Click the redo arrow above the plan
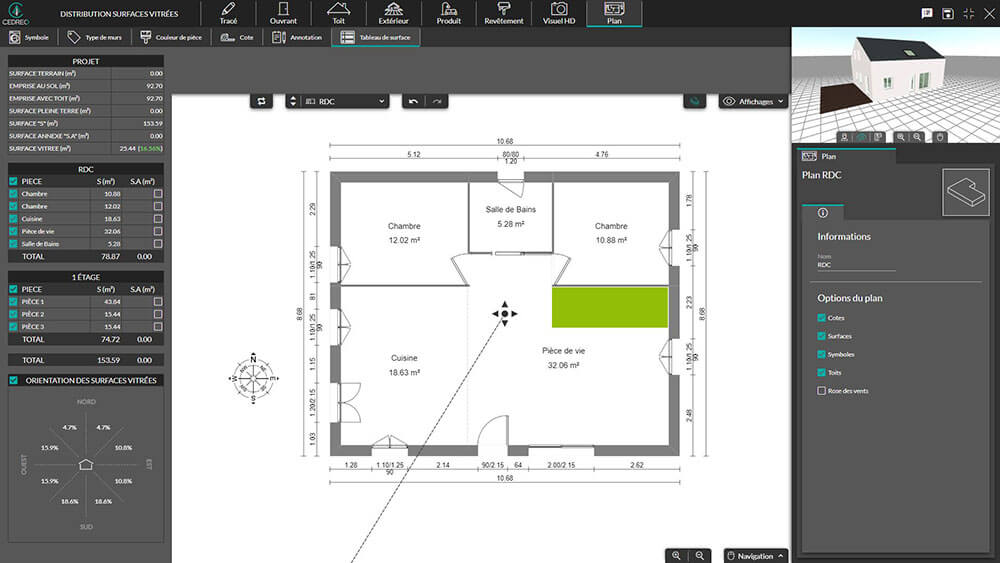 pyautogui.click(x=437, y=101)
